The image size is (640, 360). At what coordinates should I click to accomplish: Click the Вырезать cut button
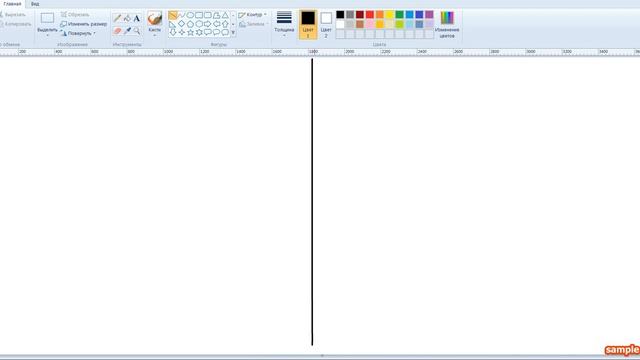pyautogui.click(x=13, y=15)
